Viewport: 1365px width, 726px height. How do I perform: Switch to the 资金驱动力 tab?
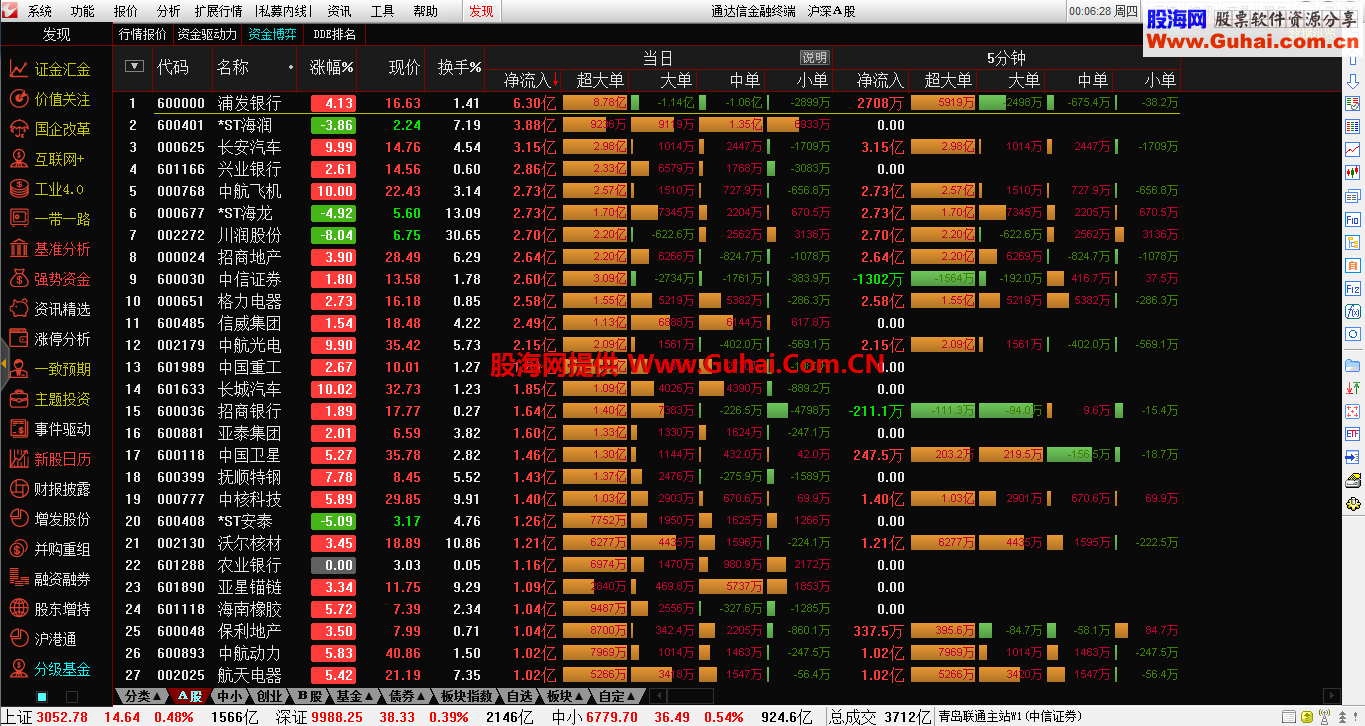(x=208, y=34)
